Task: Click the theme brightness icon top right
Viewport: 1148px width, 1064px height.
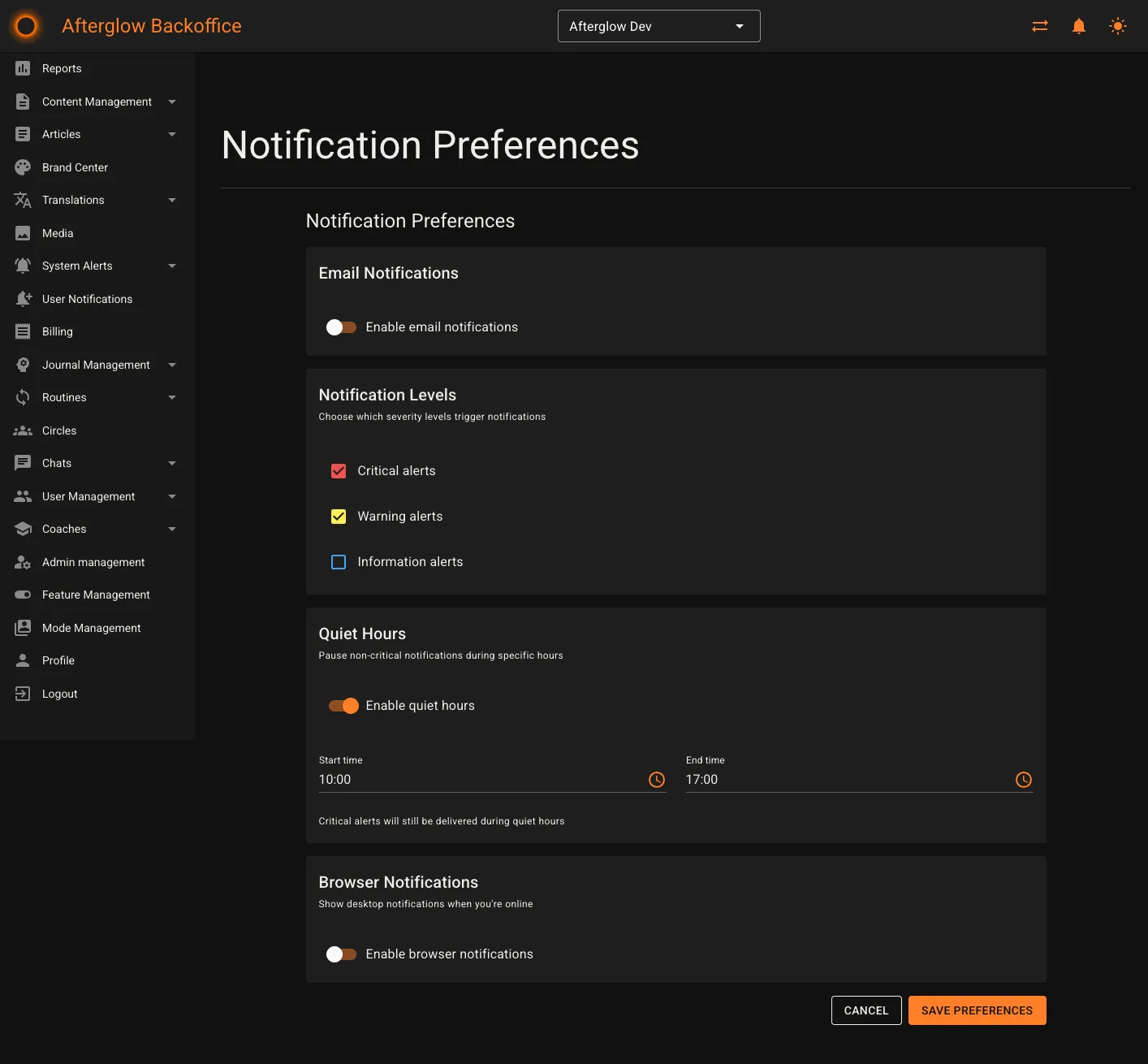Action: coord(1118,25)
